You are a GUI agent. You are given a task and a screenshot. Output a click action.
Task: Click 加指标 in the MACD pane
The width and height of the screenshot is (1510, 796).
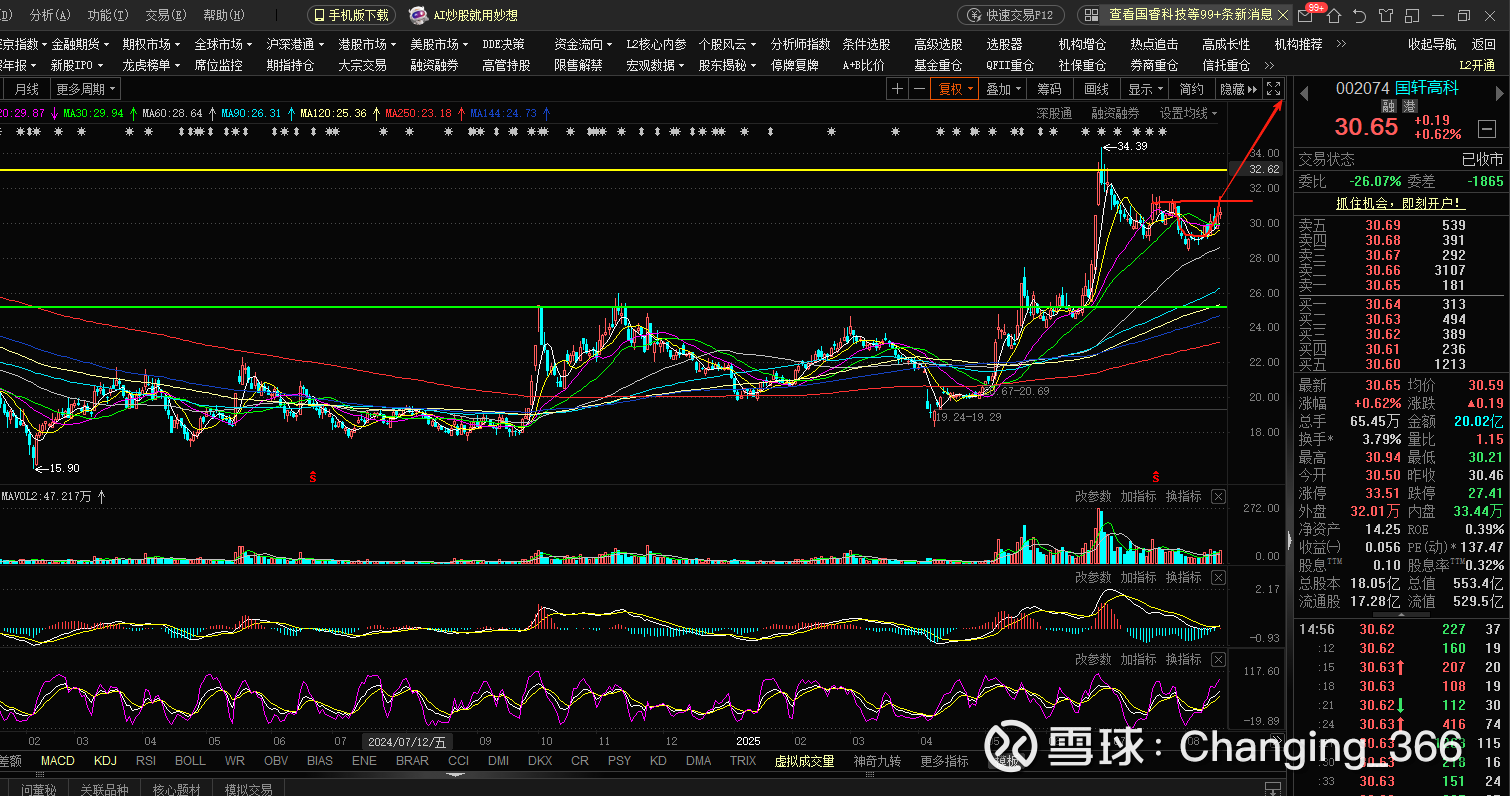click(x=1138, y=577)
